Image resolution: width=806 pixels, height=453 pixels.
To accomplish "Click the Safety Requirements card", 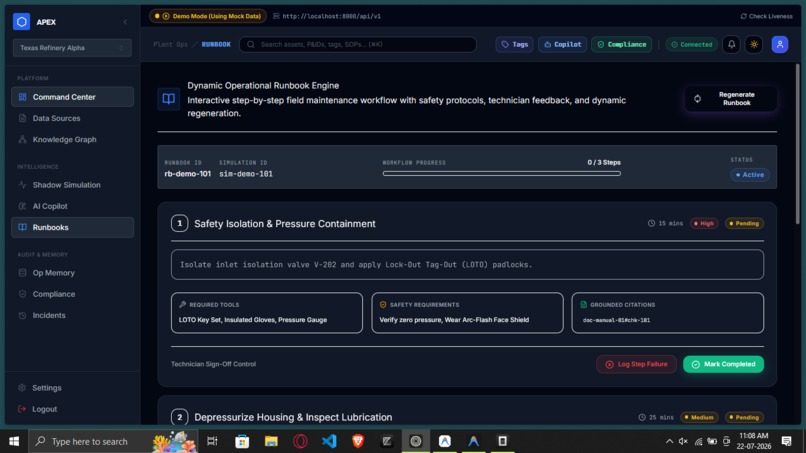I will point(467,313).
